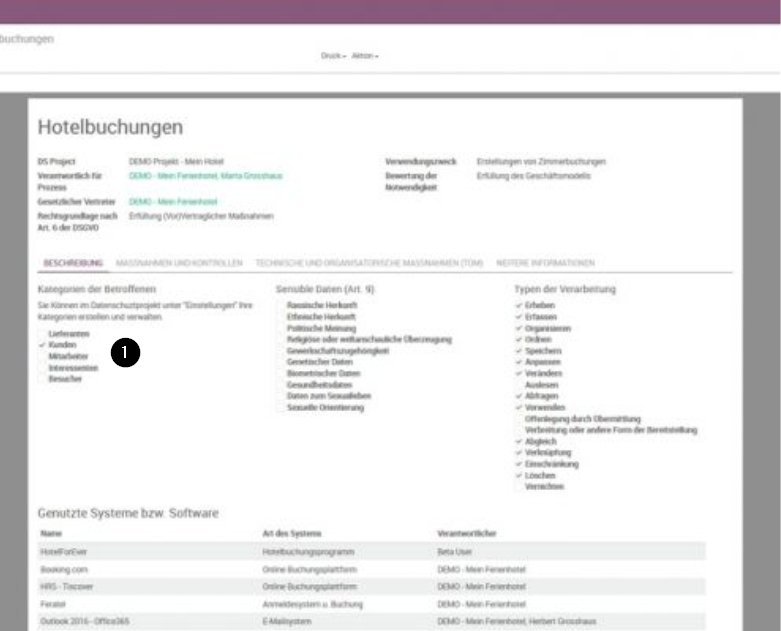The height and width of the screenshot is (631, 781).
Task: Switch to the Beschreibung tab
Action: click(x=73, y=263)
